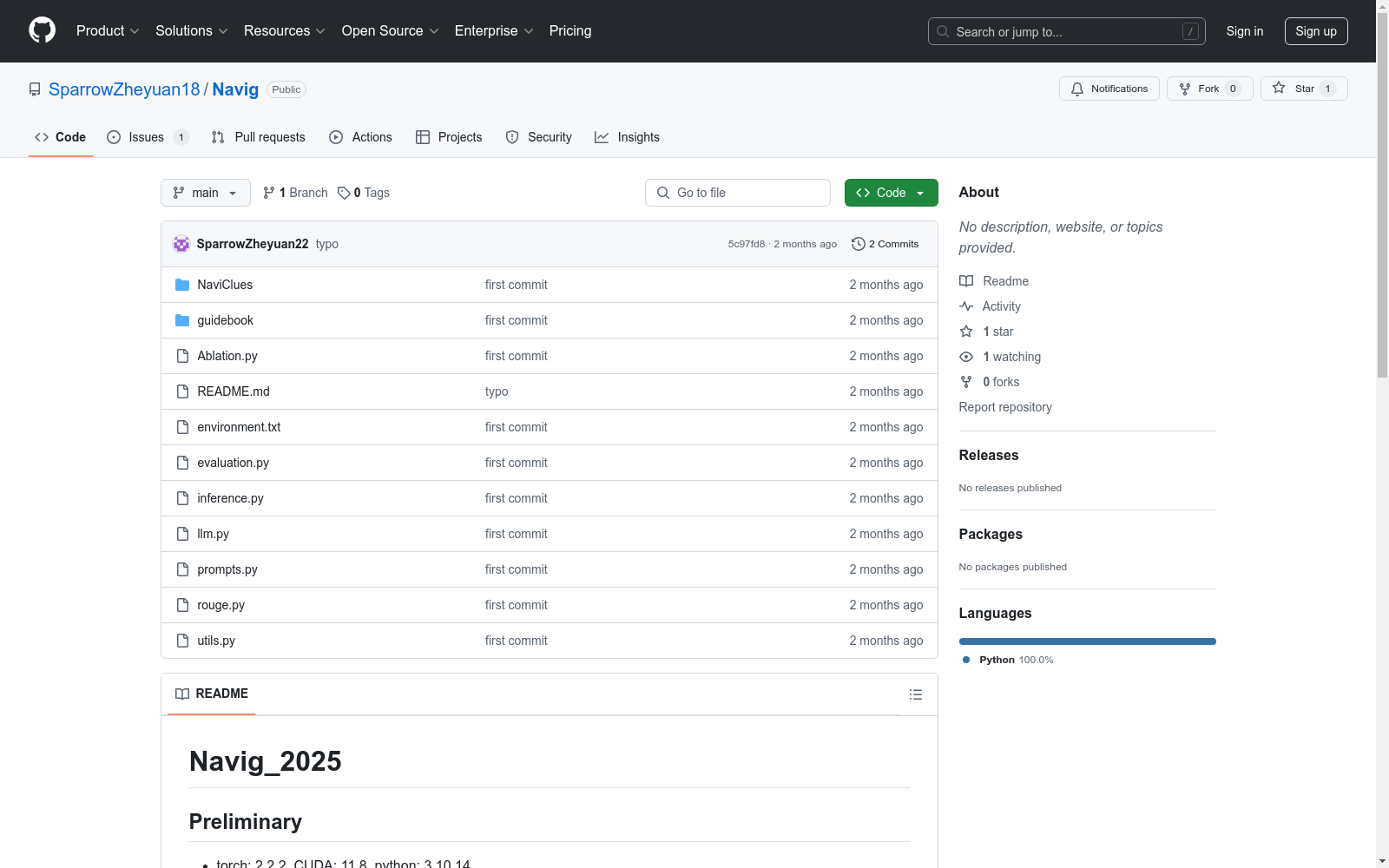This screenshot has width=1389, height=868.
Task: Click the Projects table icon
Action: click(x=423, y=137)
